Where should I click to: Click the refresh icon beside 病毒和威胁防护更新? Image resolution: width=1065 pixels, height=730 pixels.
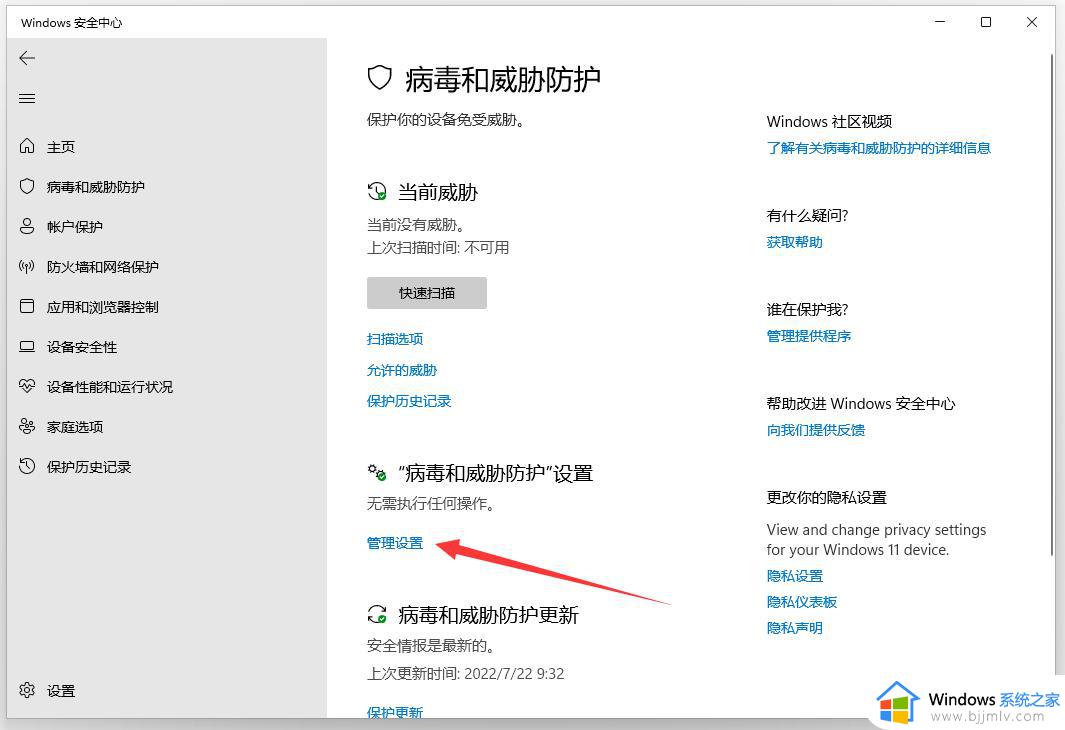tap(377, 615)
